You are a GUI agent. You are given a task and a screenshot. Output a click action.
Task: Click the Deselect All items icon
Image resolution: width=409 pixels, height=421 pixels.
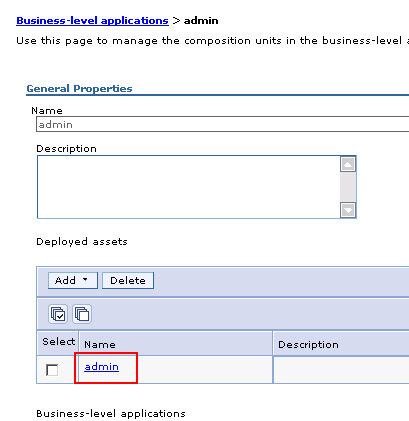pos(82,314)
